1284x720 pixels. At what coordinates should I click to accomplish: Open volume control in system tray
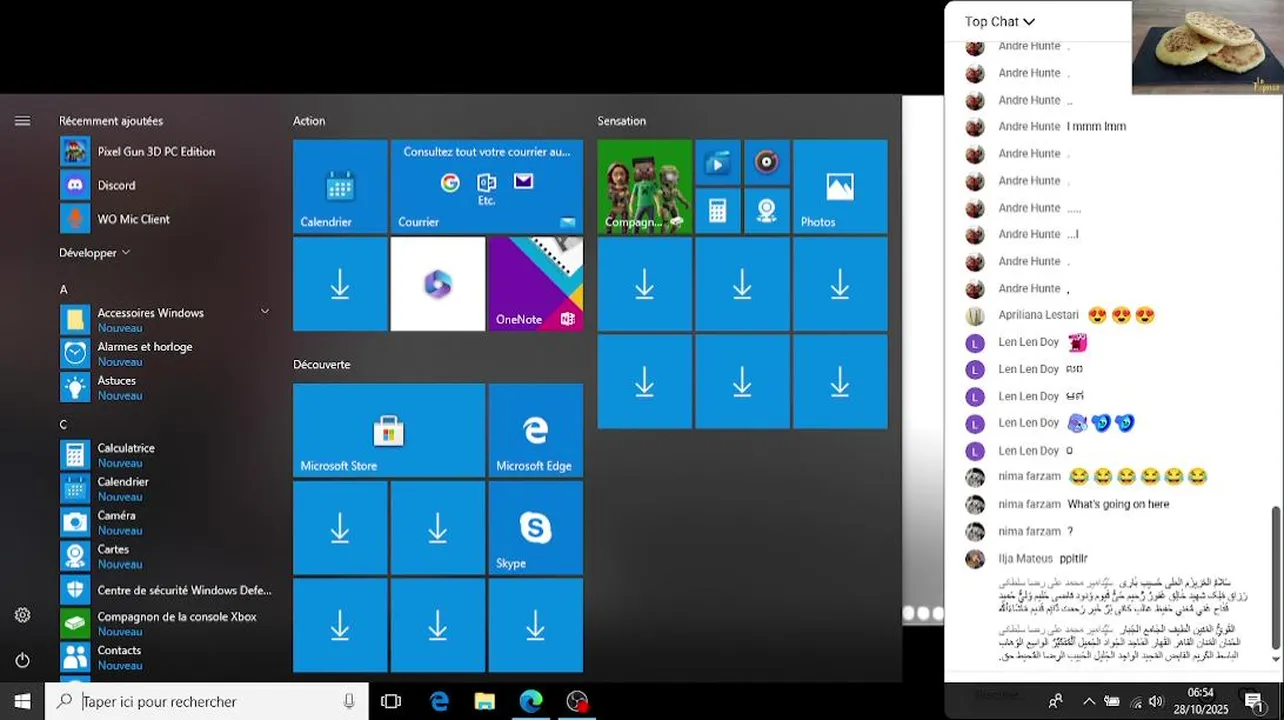1156,702
